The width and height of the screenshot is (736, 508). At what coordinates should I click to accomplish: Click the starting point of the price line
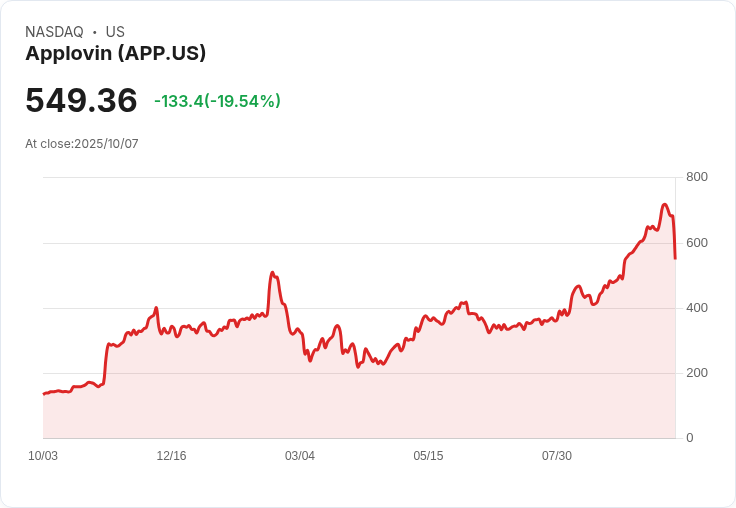[44, 394]
